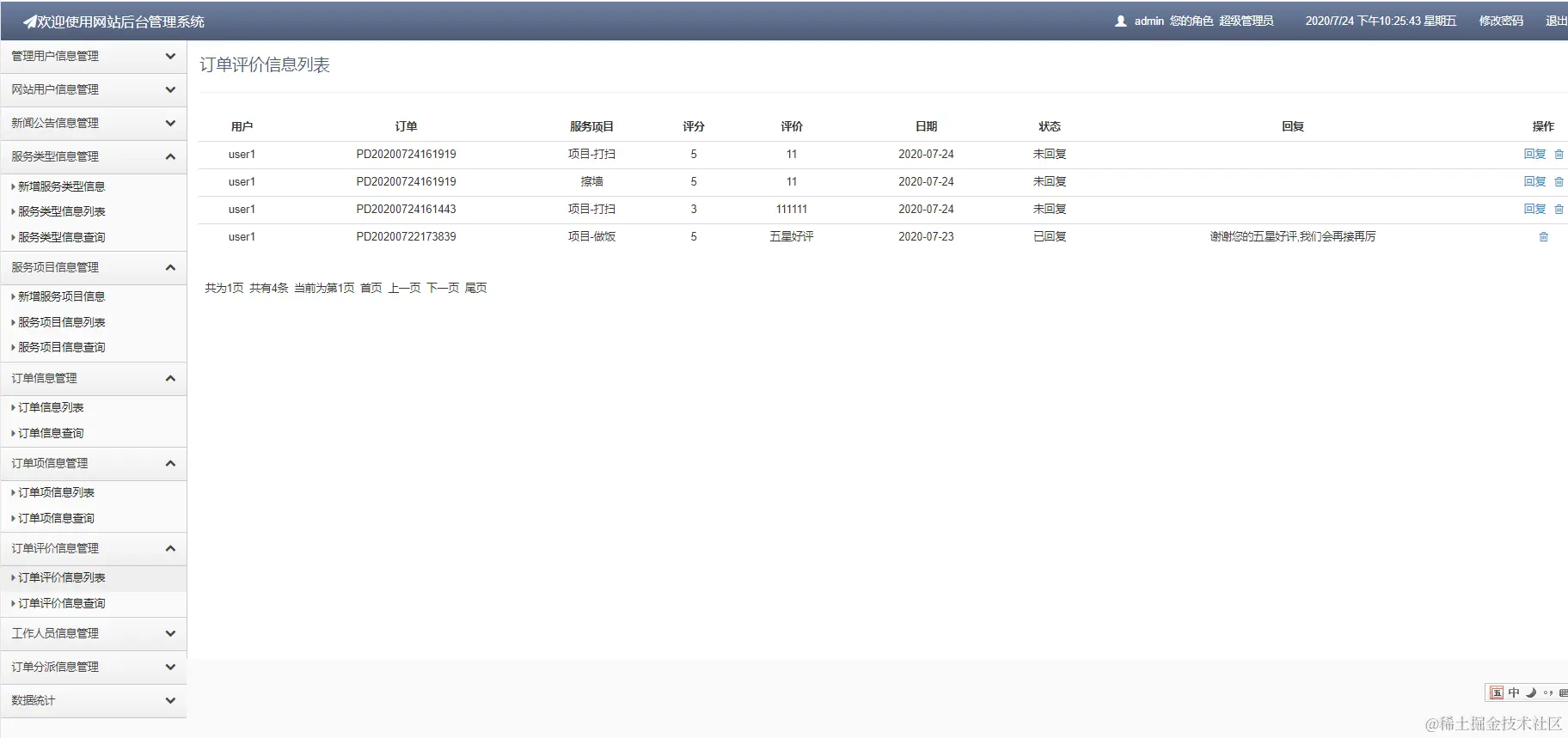Click 退出 to log out
The image size is (1568, 738).
click(1556, 21)
